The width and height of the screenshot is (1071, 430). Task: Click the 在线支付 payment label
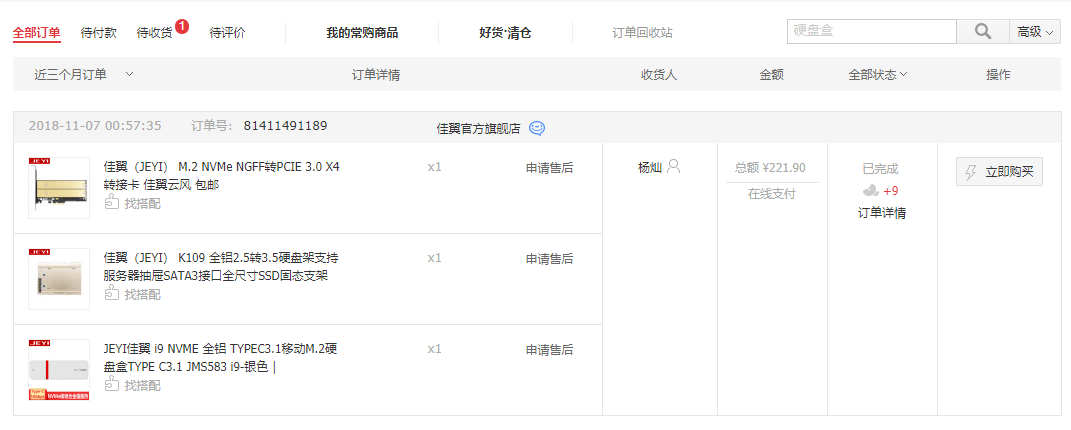[772, 194]
